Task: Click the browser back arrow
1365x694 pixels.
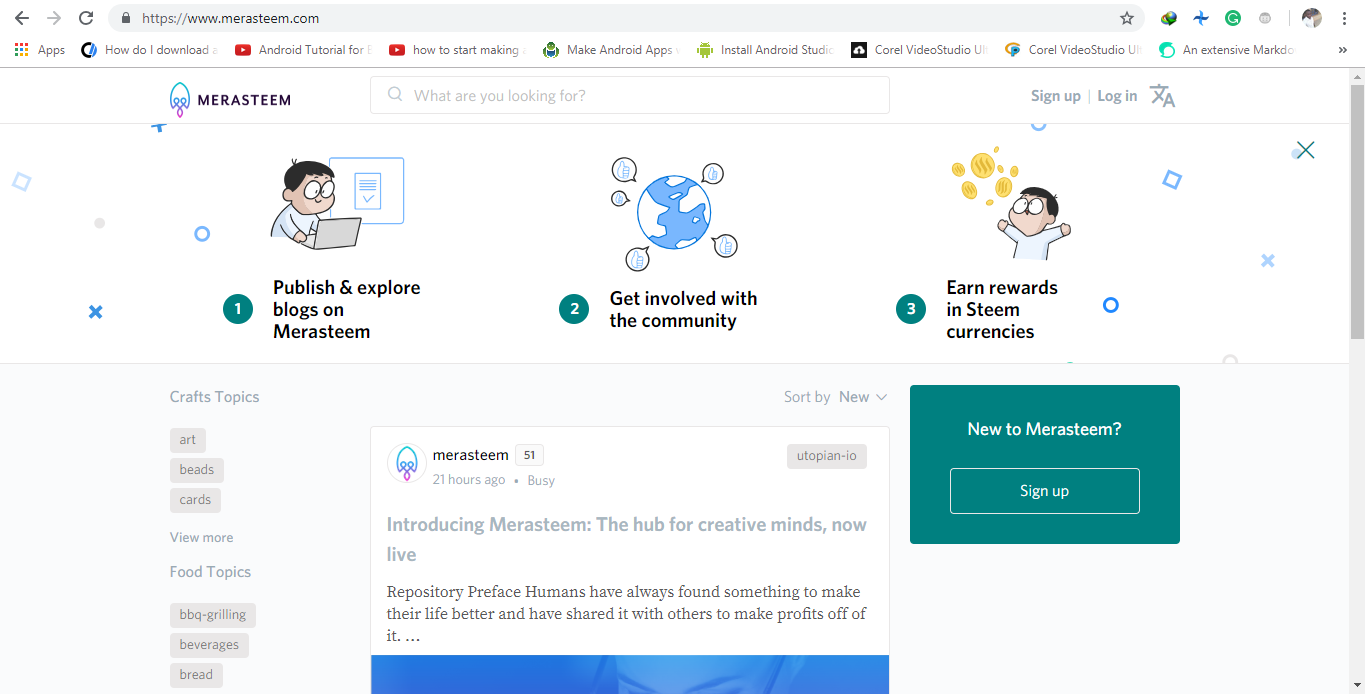Action: coord(22,18)
